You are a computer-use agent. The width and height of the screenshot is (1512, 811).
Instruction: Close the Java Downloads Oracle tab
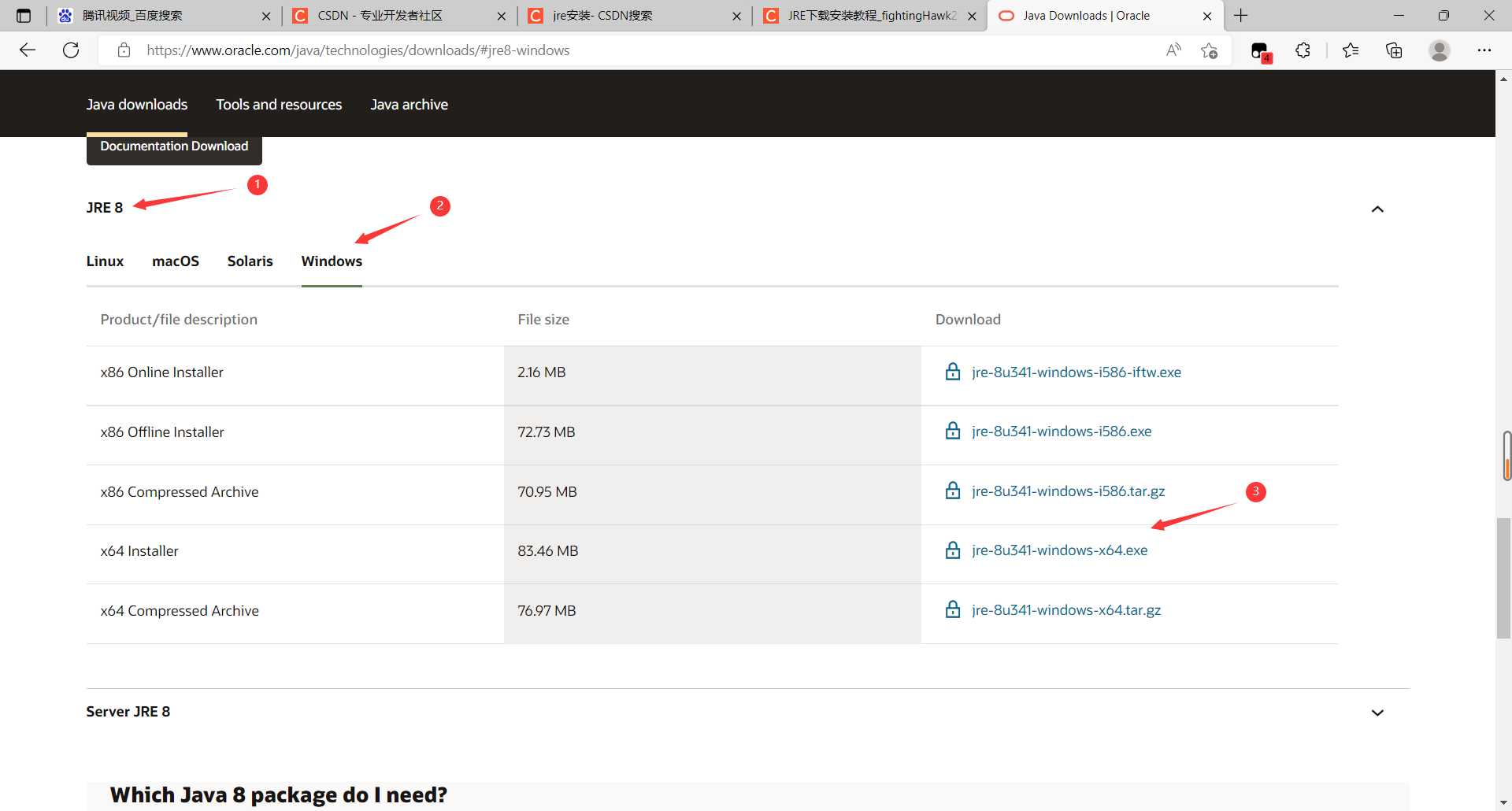1207,16
